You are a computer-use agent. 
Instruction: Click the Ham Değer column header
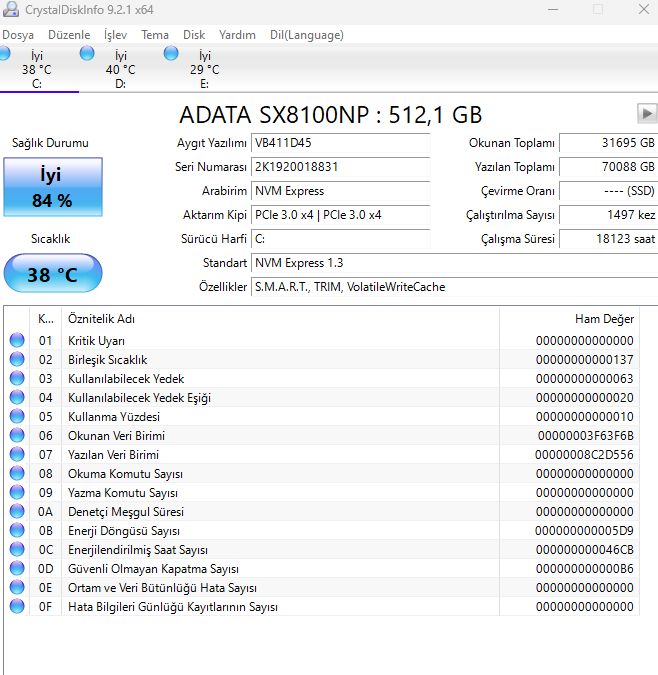[x=604, y=319]
